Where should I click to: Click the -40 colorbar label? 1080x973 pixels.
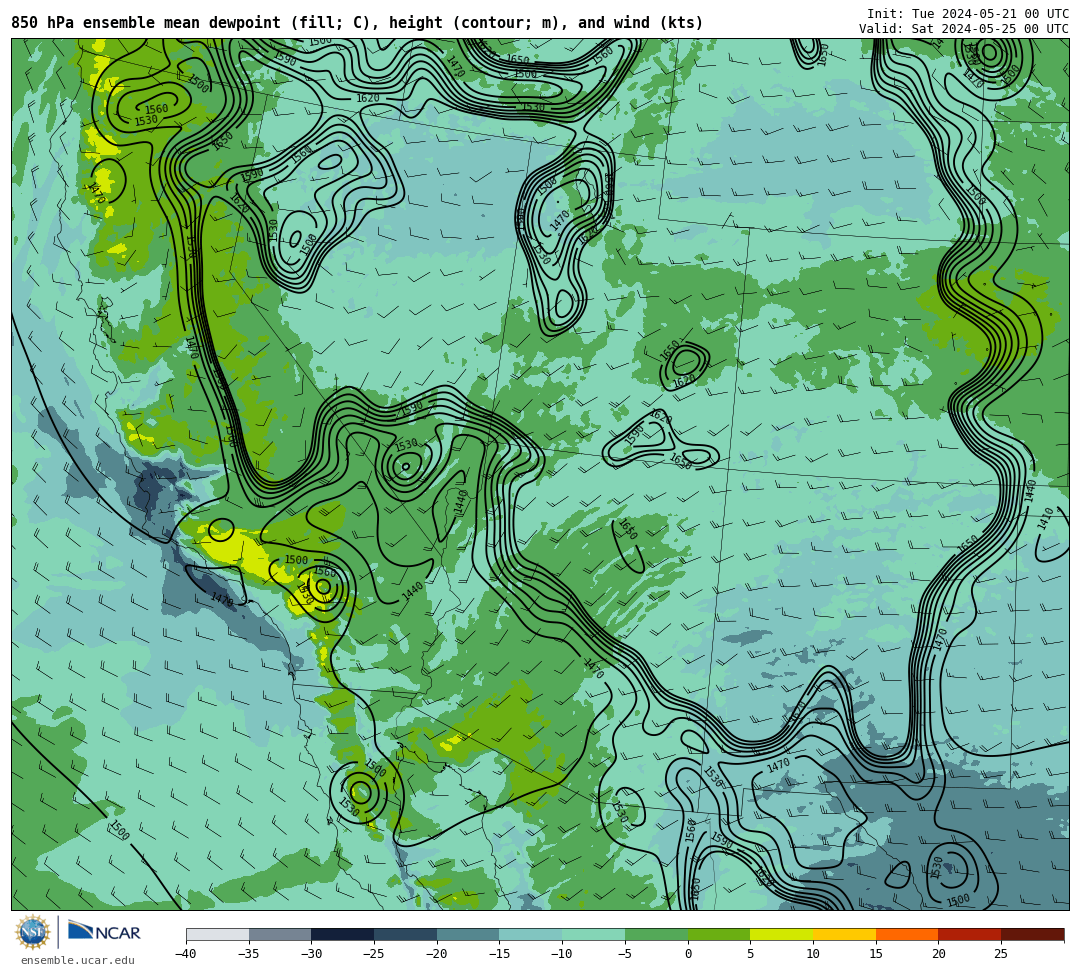(x=185, y=954)
